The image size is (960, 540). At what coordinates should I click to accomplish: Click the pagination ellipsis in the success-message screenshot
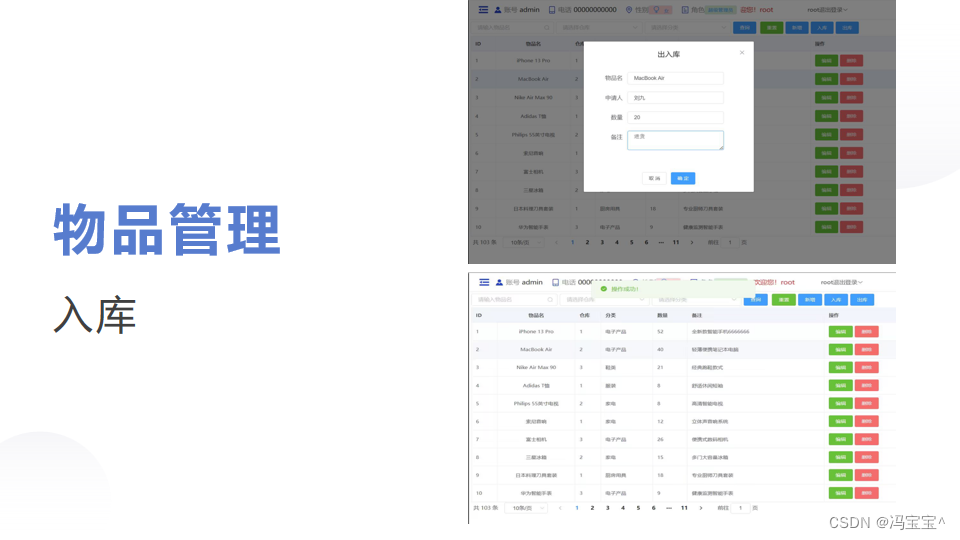coord(669,508)
